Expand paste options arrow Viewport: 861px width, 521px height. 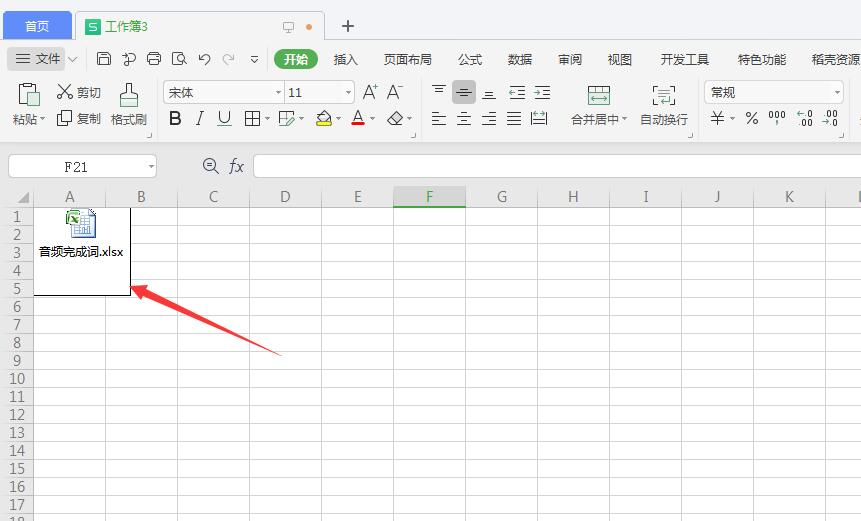tap(42, 119)
